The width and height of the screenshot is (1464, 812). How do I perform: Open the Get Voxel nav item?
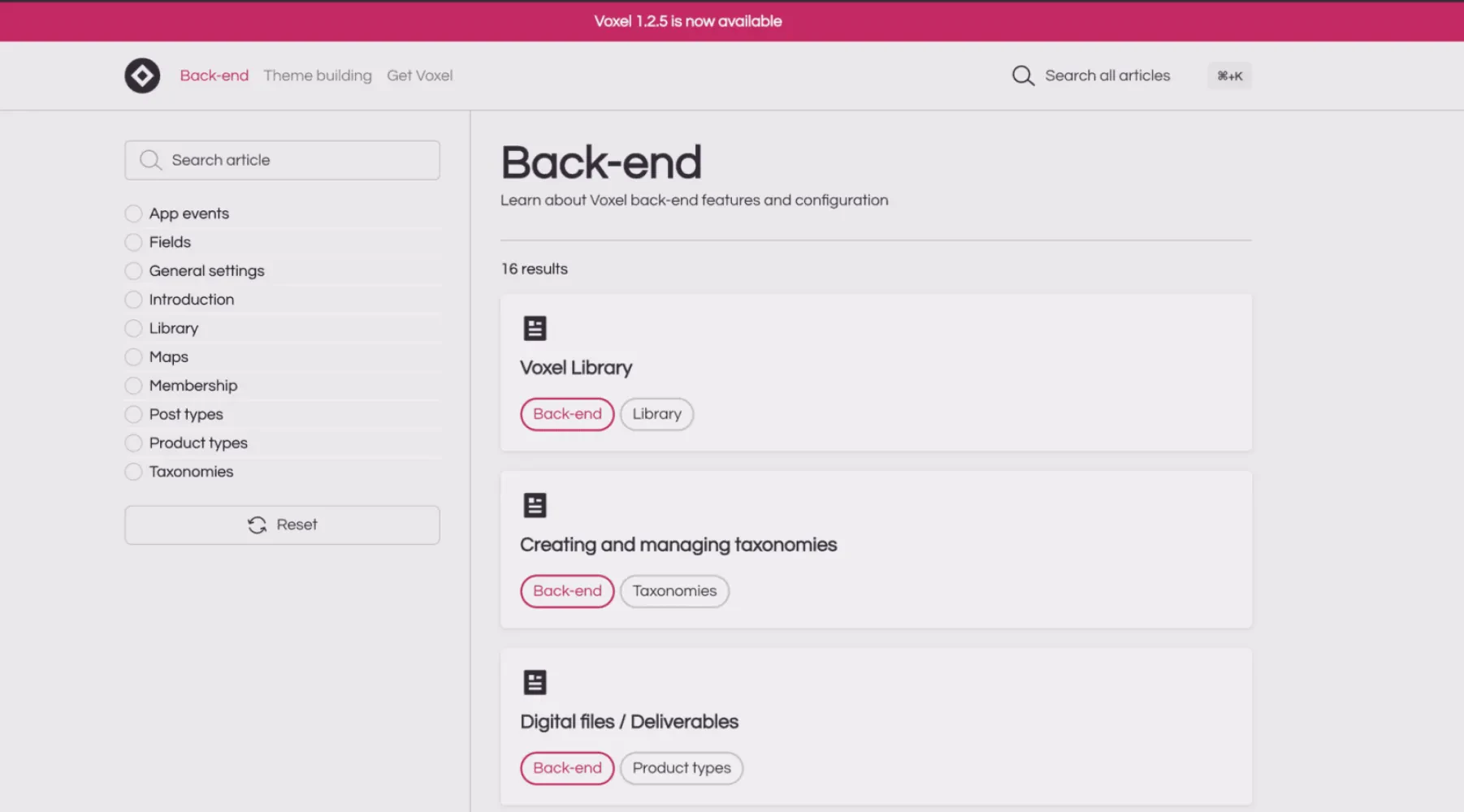(420, 76)
